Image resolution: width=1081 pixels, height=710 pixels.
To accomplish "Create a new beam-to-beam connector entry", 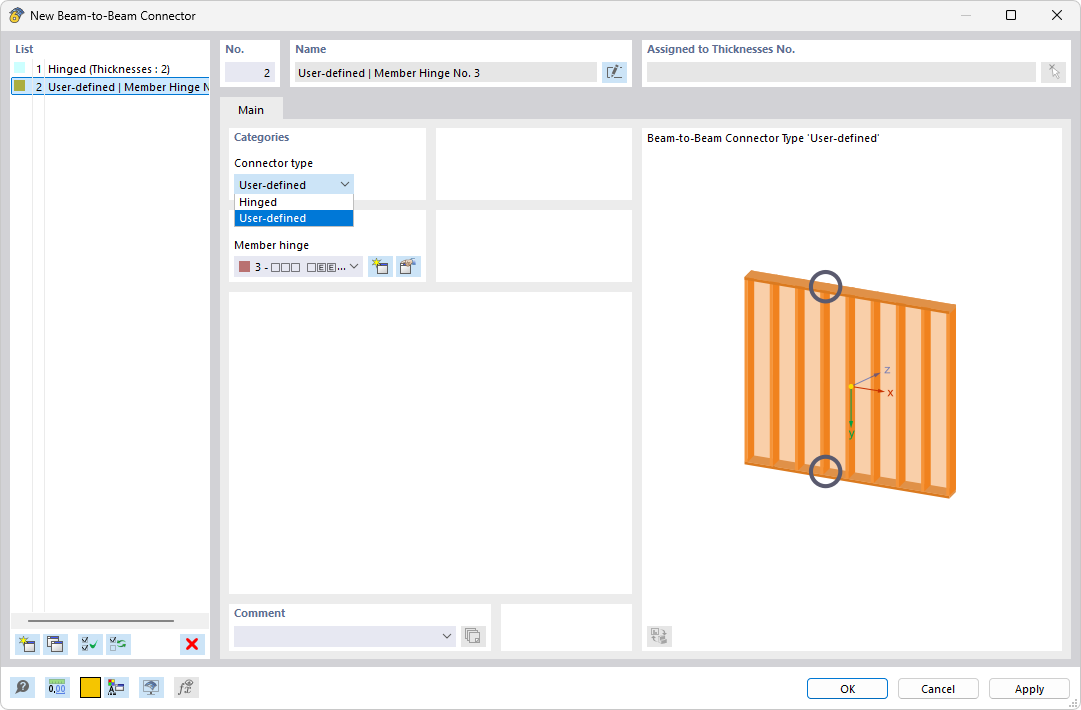I will (x=26, y=644).
